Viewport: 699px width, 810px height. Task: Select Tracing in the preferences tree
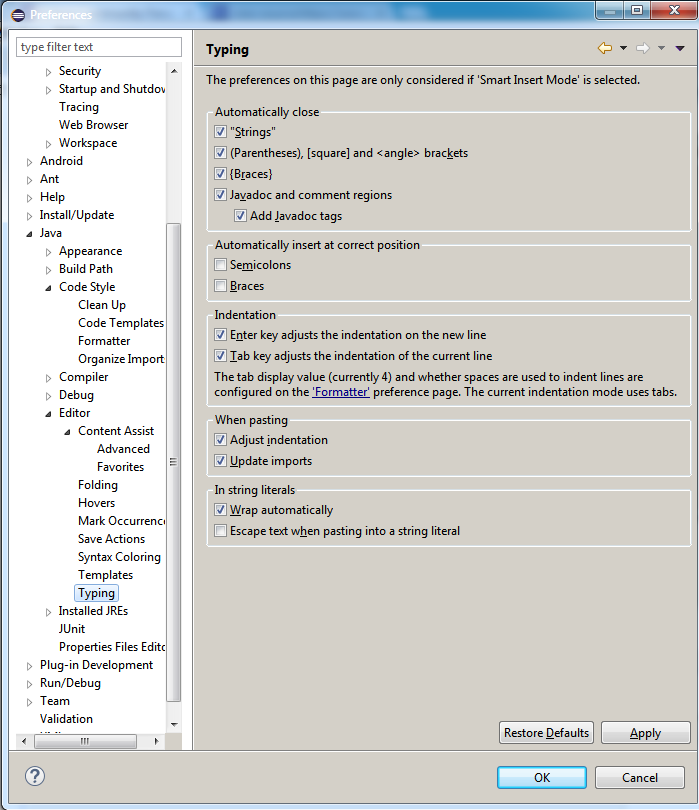tap(79, 107)
